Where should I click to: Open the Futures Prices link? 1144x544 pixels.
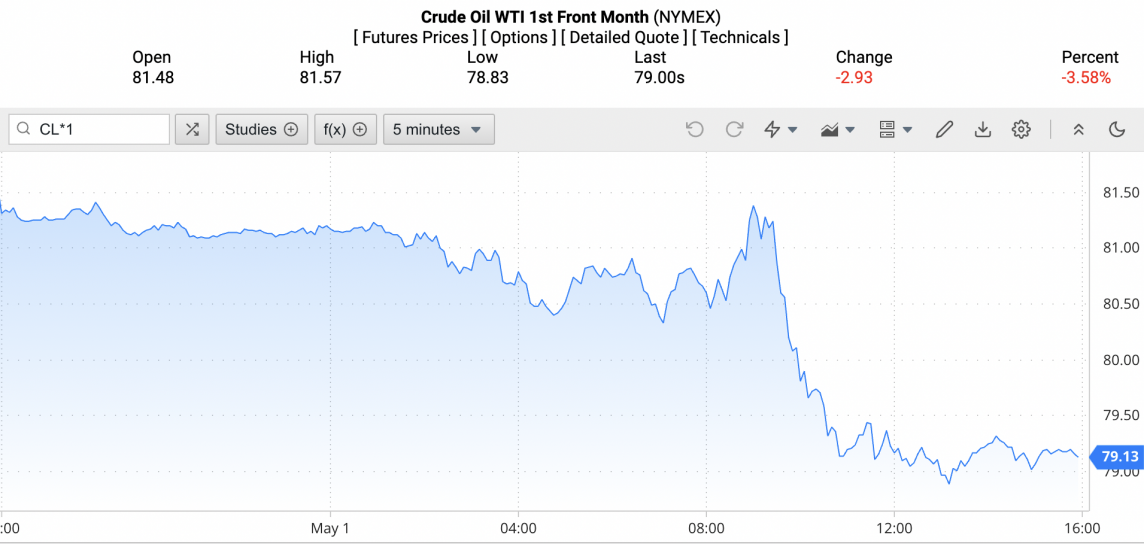[x=415, y=37]
